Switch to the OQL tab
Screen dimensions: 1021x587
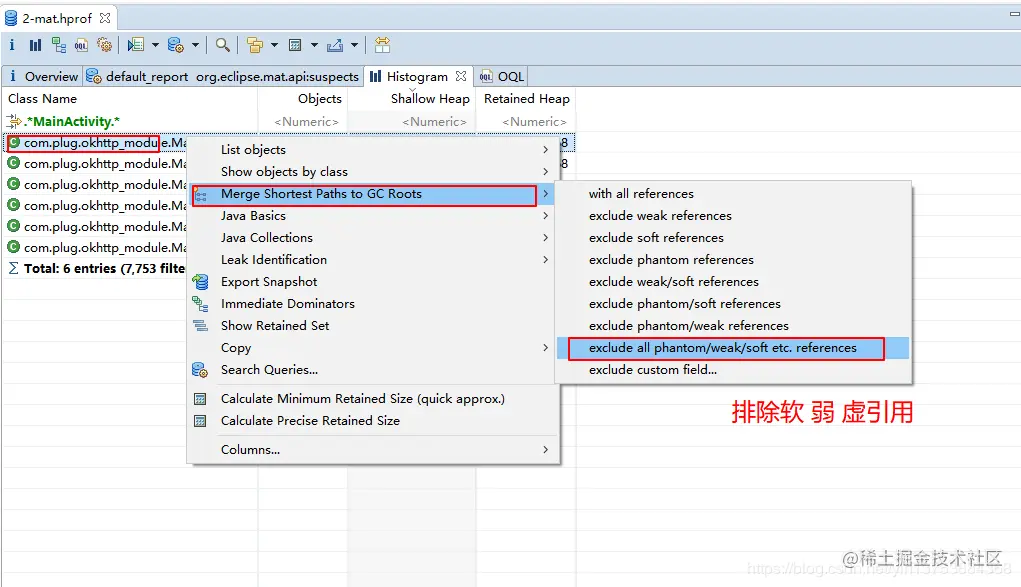pyautogui.click(x=501, y=76)
